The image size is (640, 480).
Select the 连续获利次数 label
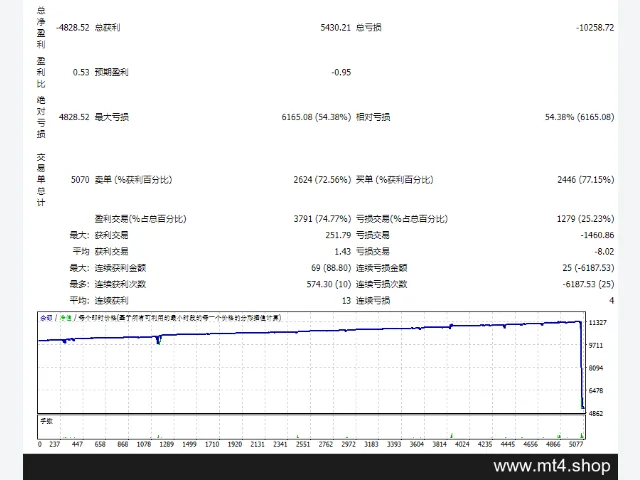(120, 284)
